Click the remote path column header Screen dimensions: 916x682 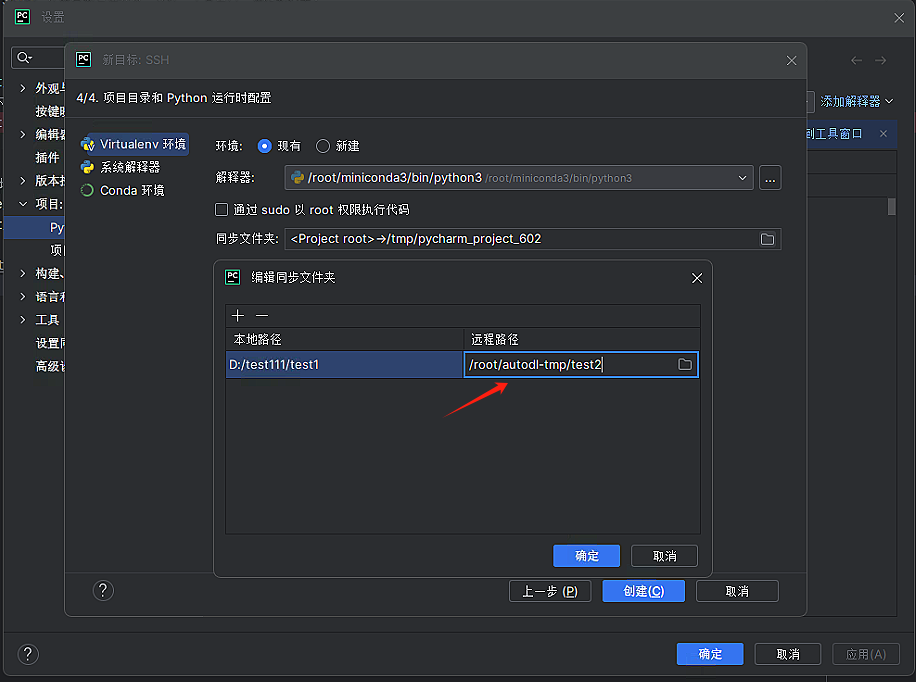click(582, 340)
